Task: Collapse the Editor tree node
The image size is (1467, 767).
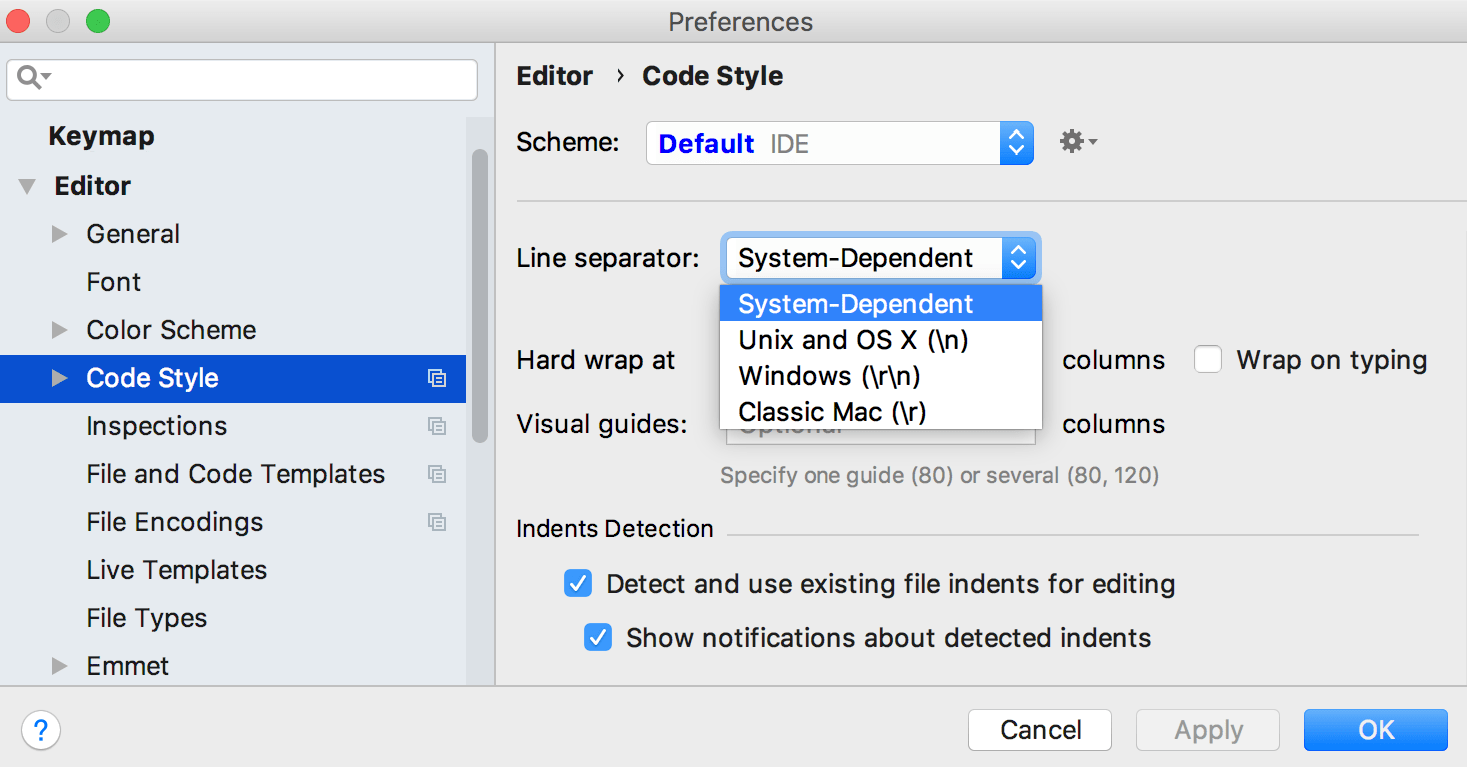Action: (26, 185)
